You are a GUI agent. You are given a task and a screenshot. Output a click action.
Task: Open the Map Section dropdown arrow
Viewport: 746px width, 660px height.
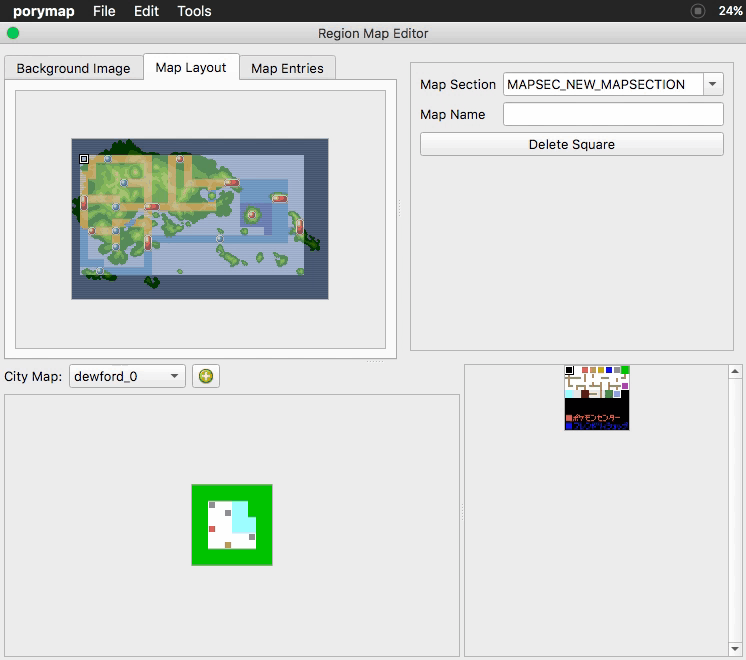point(713,84)
